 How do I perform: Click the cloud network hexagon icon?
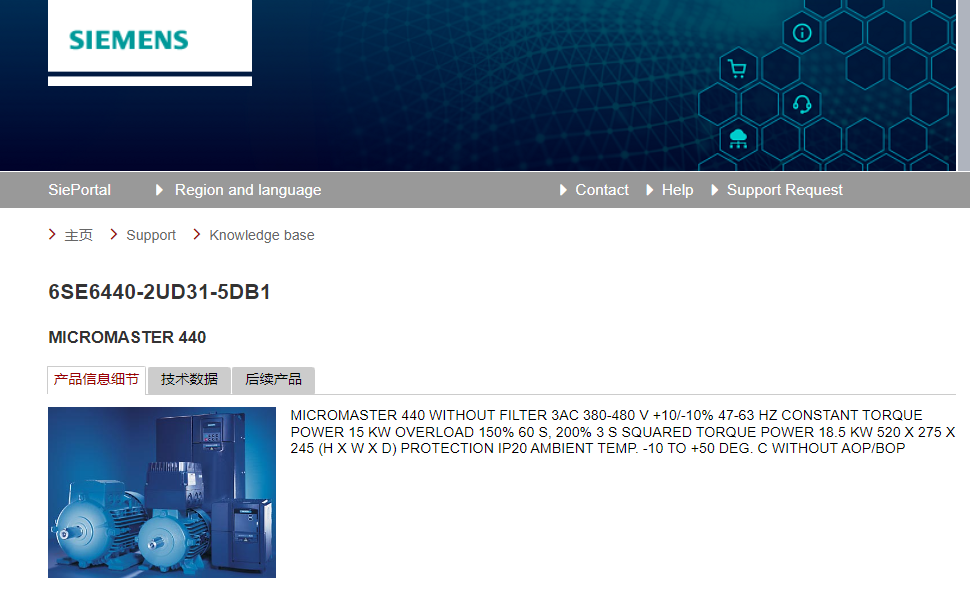[x=738, y=138]
